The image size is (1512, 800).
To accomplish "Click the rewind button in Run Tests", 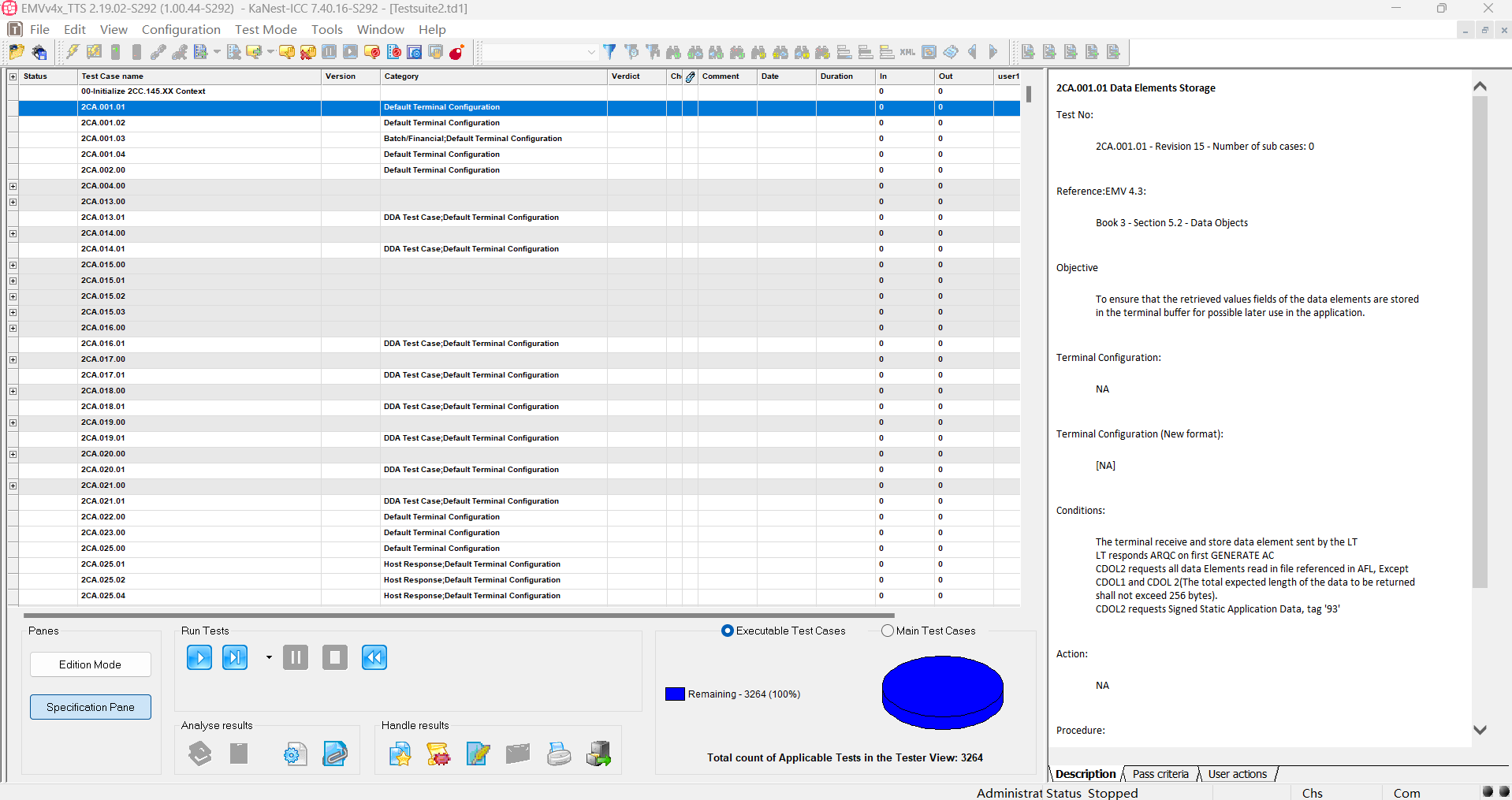I will tap(374, 657).
